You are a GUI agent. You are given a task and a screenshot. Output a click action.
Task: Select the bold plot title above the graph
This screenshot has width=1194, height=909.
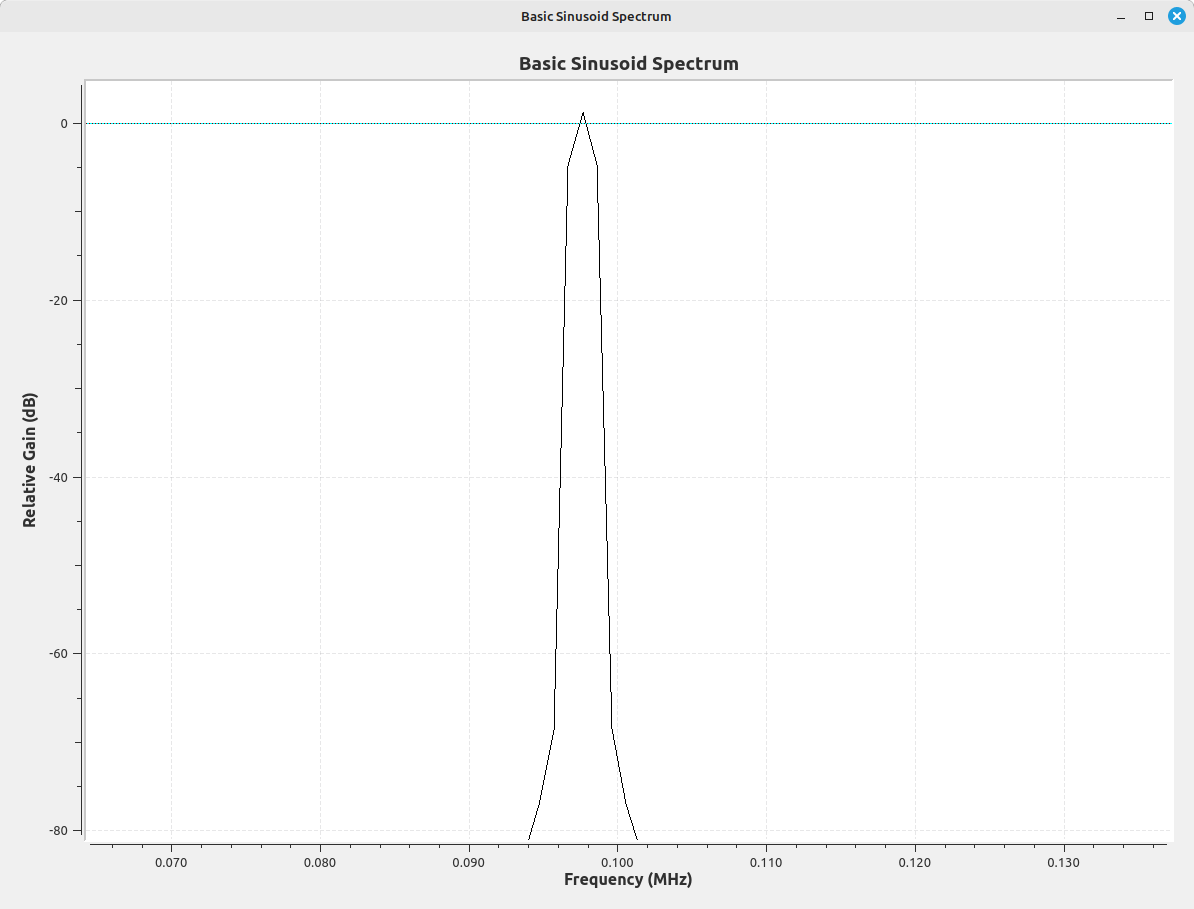coord(628,64)
